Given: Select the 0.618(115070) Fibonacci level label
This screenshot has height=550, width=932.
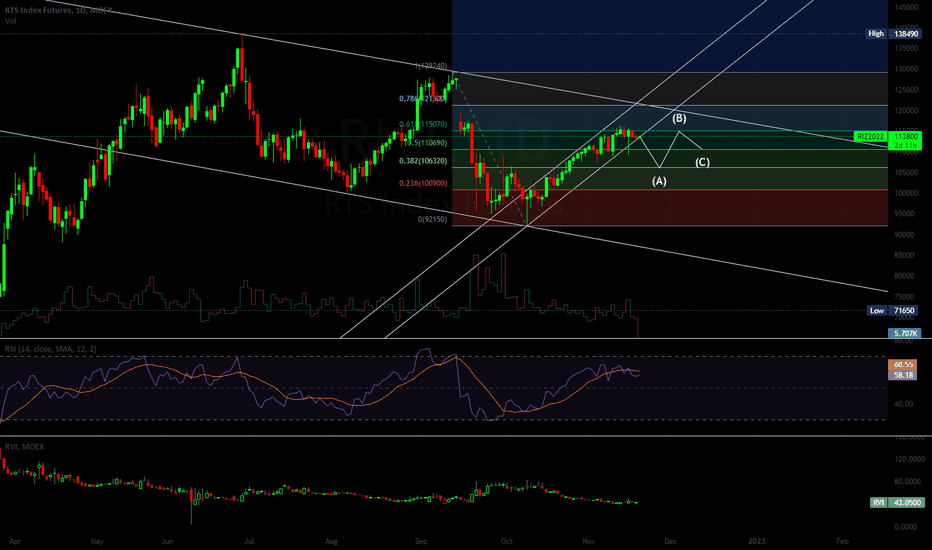Looking at the screenshot, I should pos(423,124).
